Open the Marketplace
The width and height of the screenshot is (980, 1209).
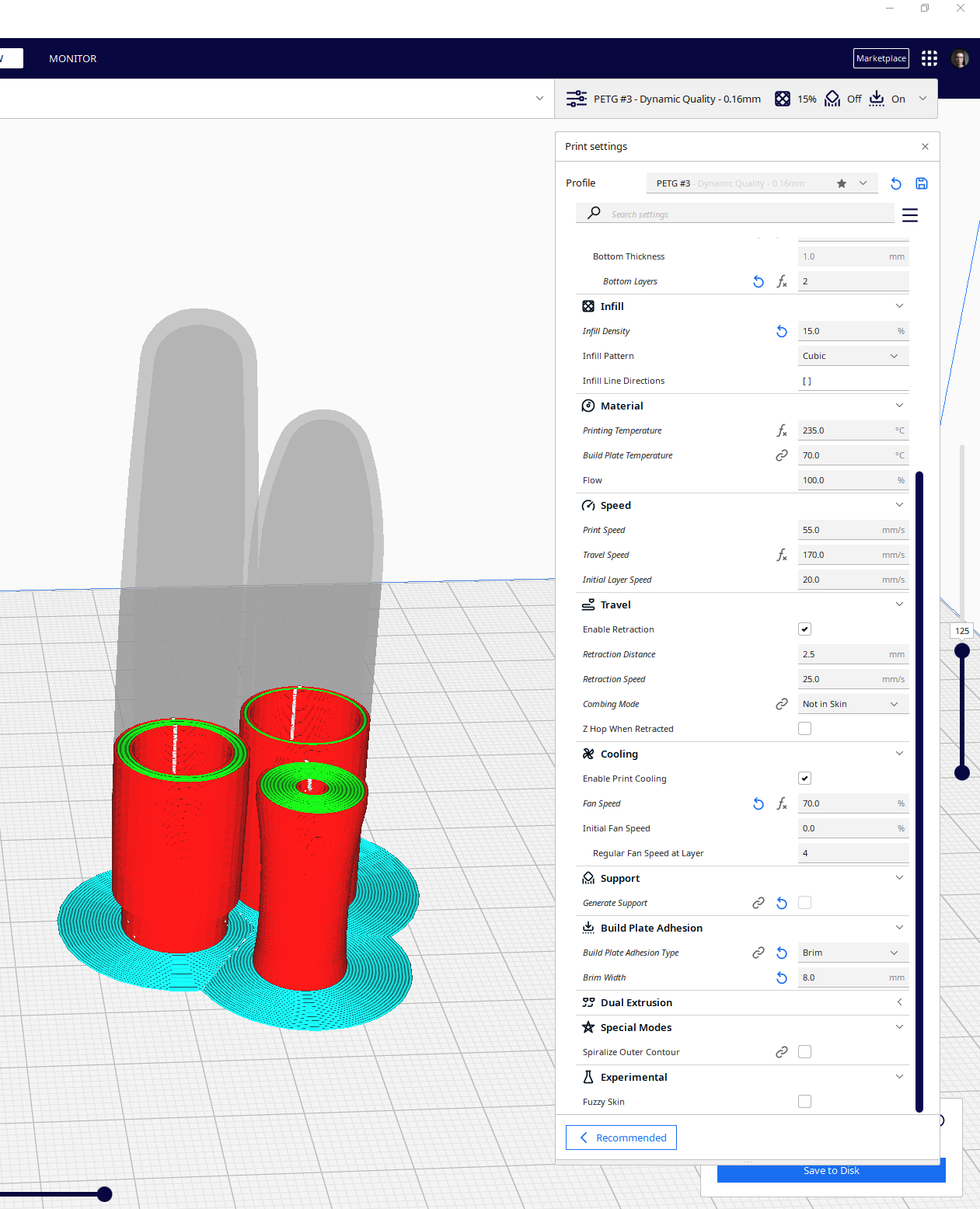[881, 58]
